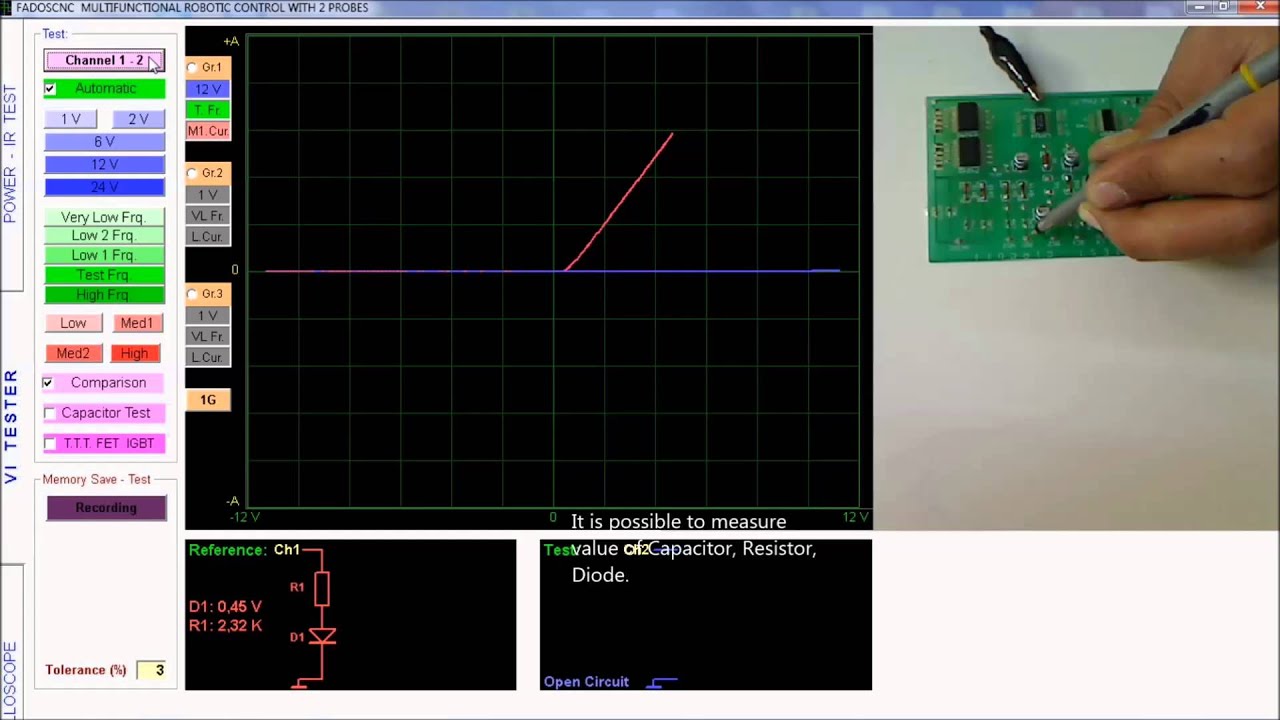Select the Gr.1 radio button
Screen dimensions: 1280x720
click(x=193, y=68)
